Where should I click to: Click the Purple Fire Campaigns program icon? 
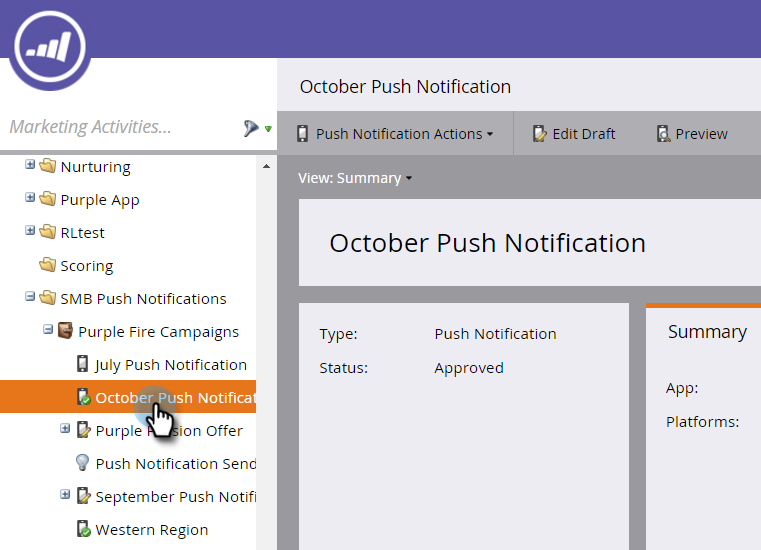(x=66, y=331)
